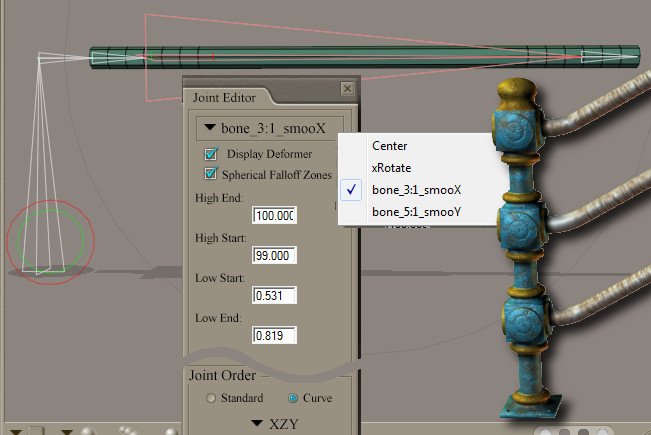Toggle Spherical Falloff Zones checkbox

point(211,174)
